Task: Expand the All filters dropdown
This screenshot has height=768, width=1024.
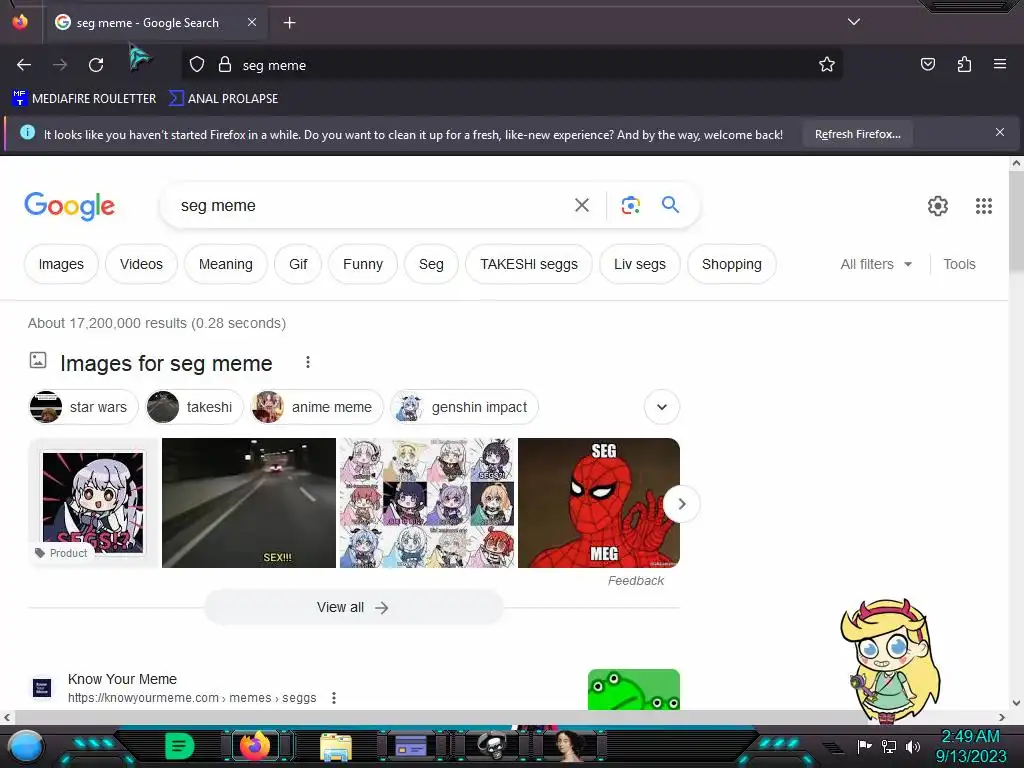Action: (x=876, y=264)
